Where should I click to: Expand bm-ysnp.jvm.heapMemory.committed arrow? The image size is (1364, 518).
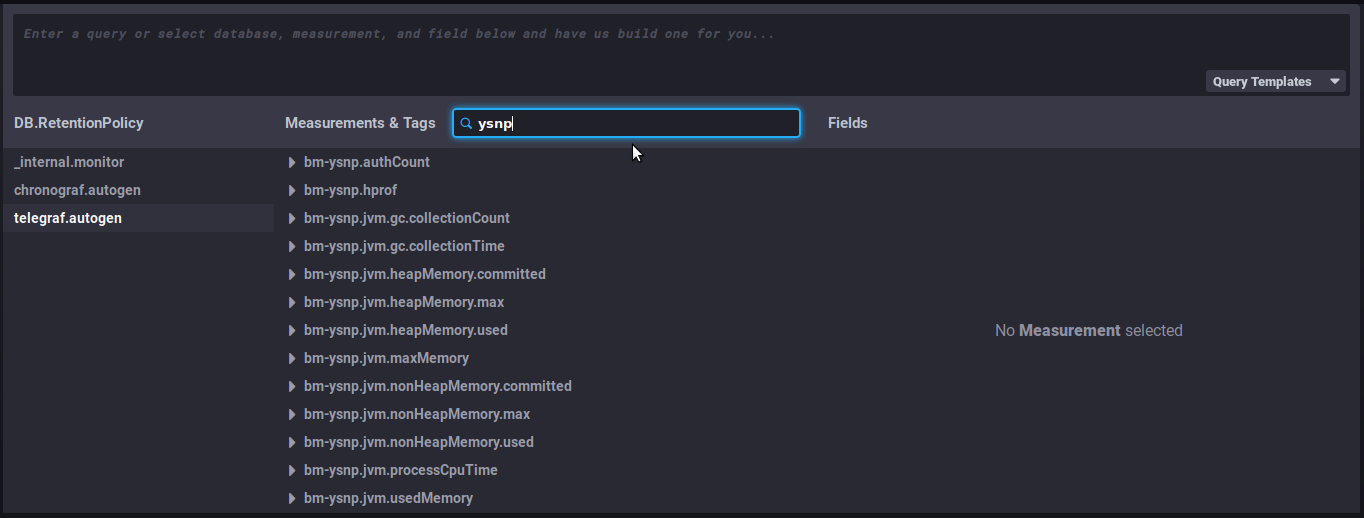pos(292,274)
